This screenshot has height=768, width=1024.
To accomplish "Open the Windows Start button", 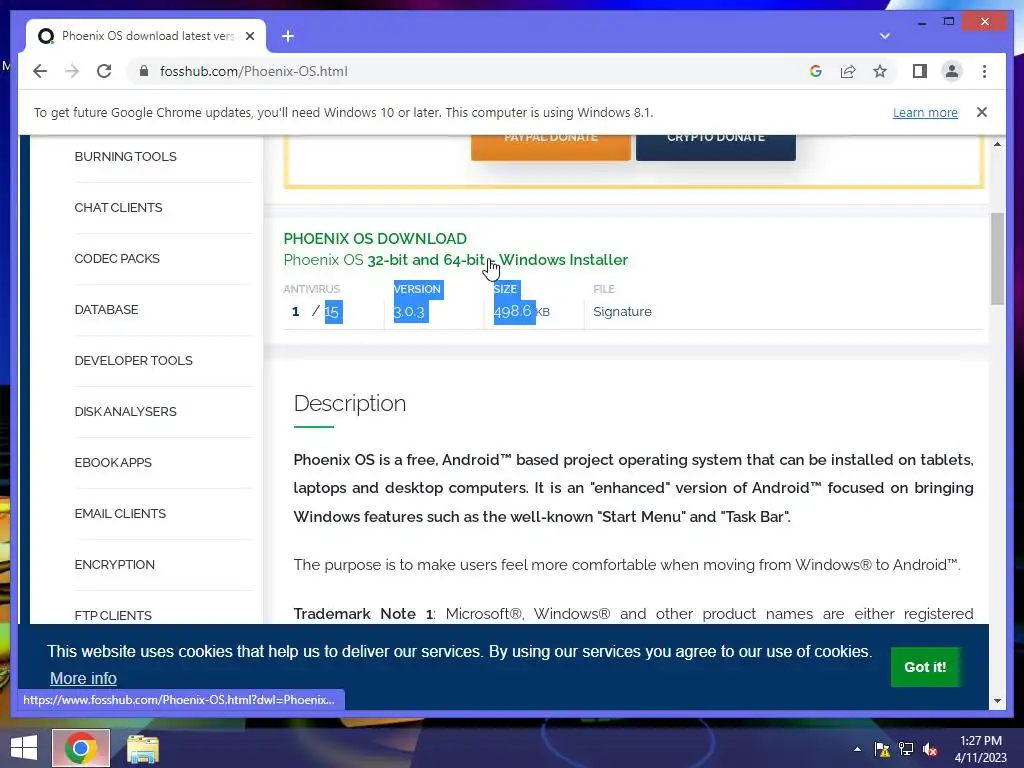I will [x=24, y=748].
